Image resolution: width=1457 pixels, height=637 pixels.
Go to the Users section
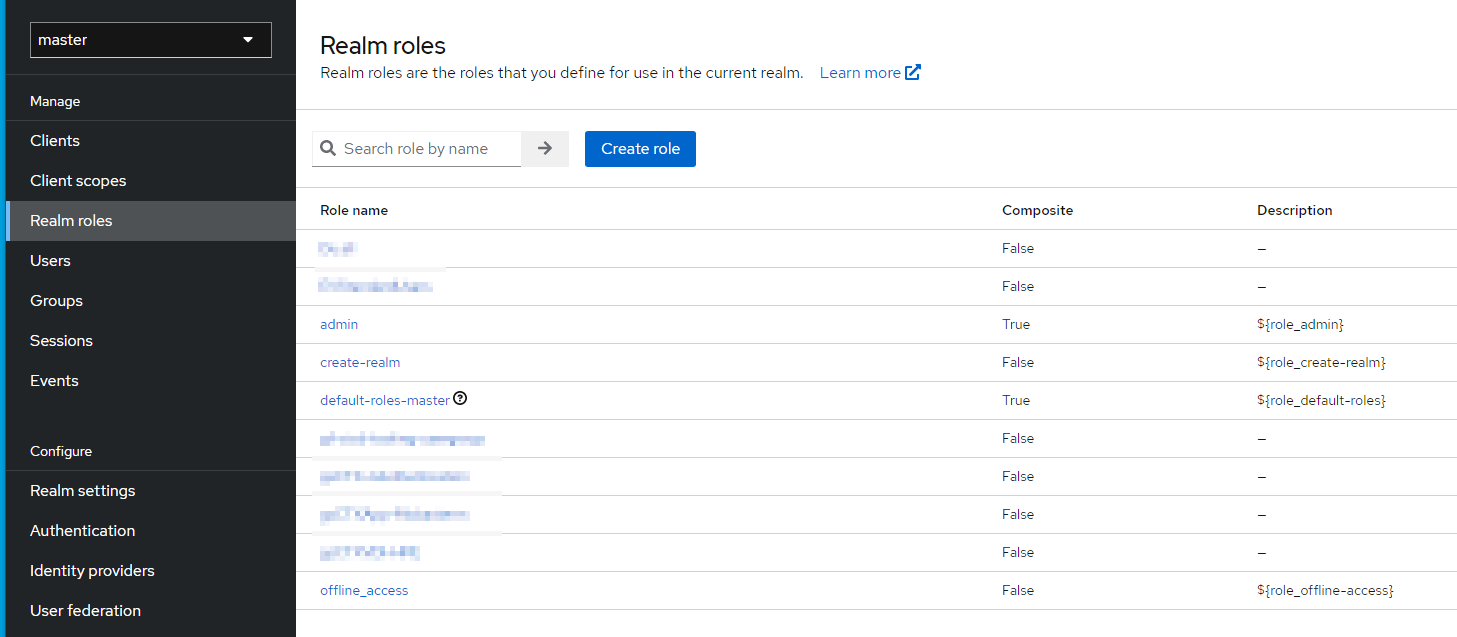[50, 260]
